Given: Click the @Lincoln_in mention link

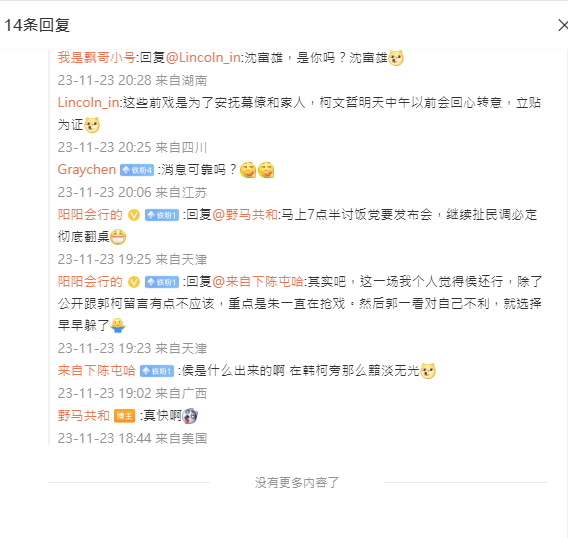Looking at the screenshot, I should point(203,57).
